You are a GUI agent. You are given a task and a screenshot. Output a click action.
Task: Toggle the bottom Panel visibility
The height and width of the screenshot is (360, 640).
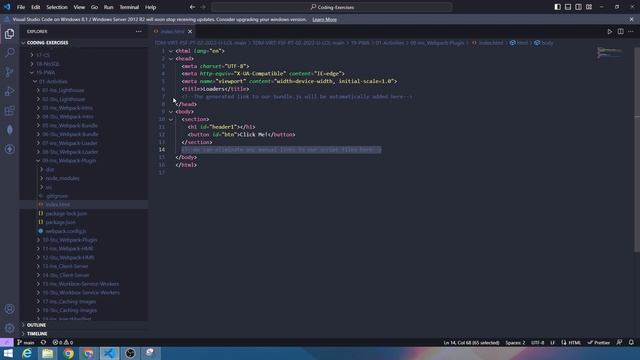point(568,7)
